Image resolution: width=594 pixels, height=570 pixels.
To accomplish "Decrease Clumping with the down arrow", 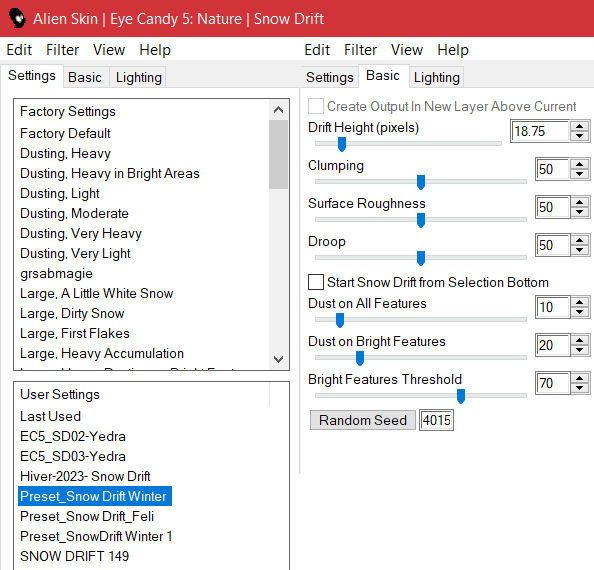I will click(579, 174).
